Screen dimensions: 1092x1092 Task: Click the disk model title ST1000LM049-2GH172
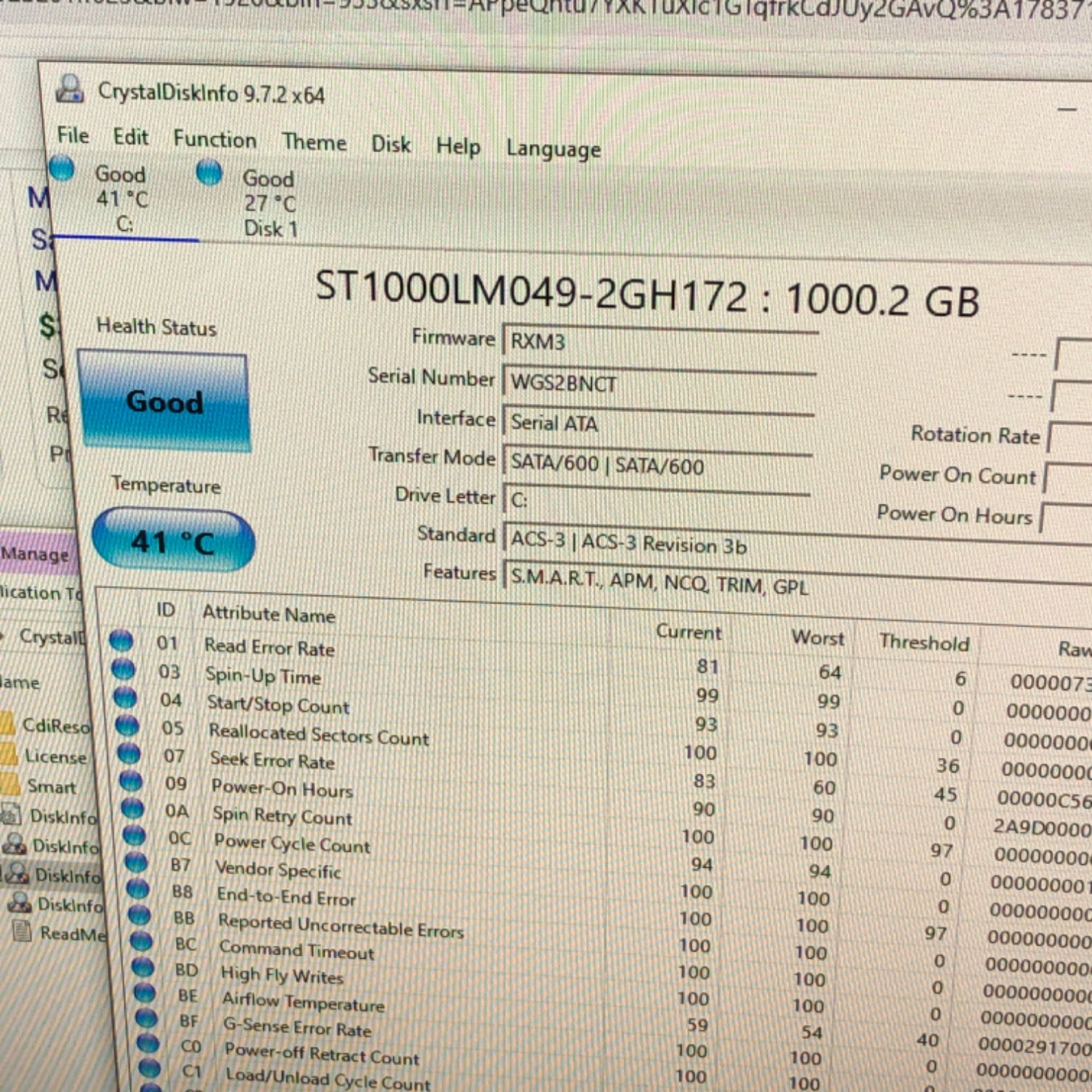(x=531, y=291)
